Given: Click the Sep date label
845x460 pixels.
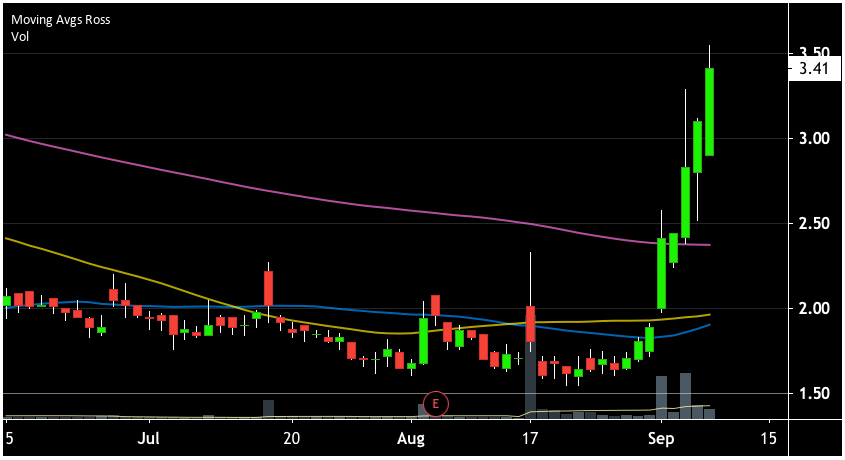Looking at the screenshot, I should (661, 438).
